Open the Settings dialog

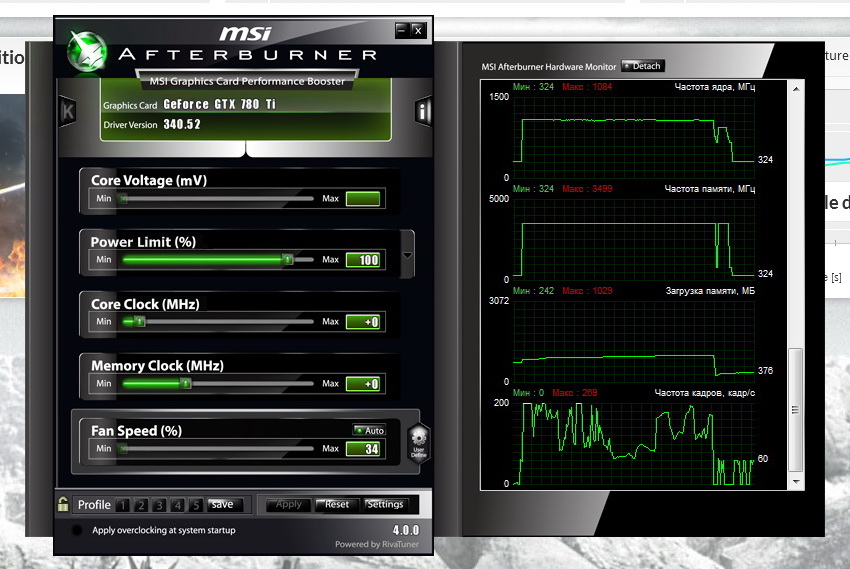pos(385,505)
